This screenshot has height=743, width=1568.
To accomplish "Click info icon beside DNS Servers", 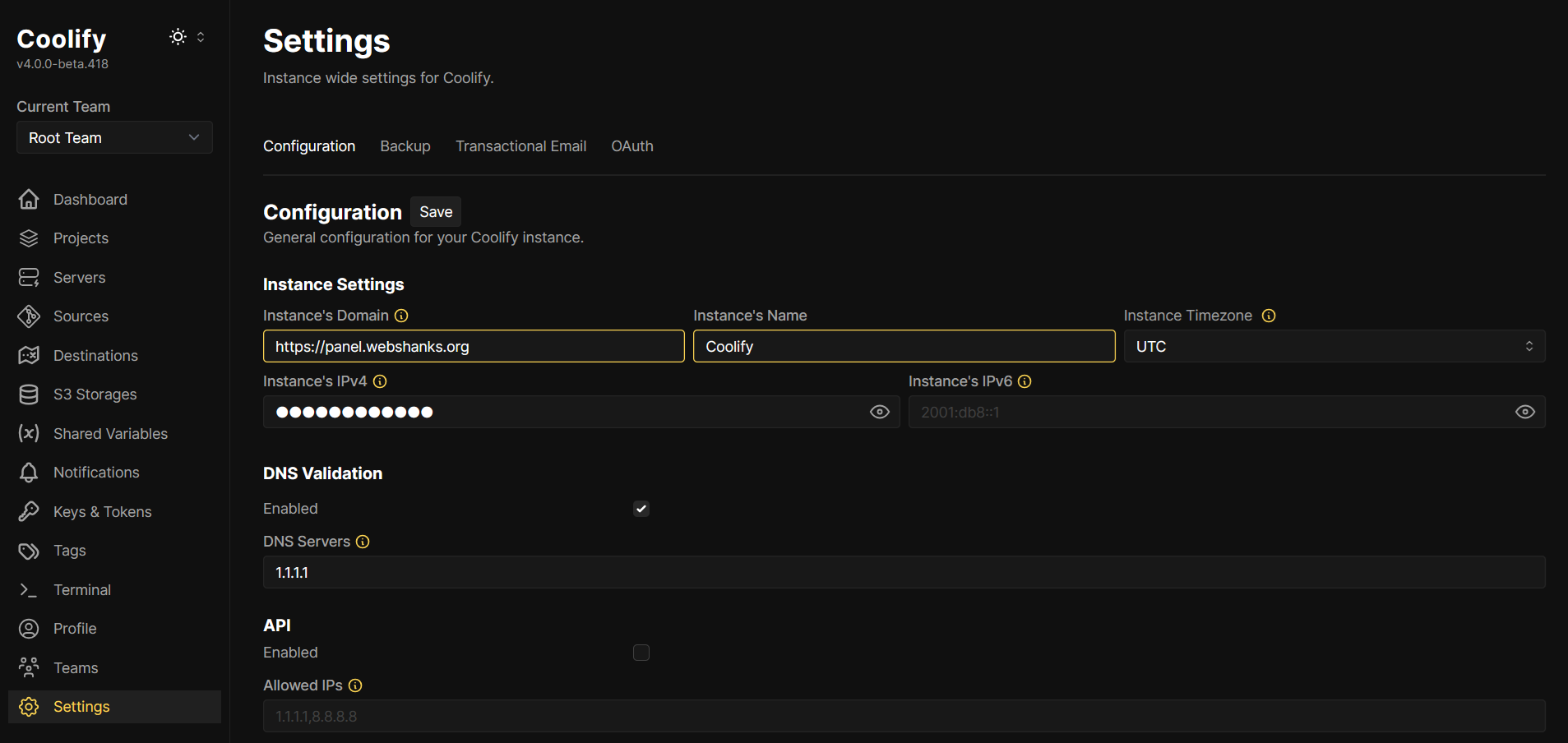I will click(x=363, y=542).
